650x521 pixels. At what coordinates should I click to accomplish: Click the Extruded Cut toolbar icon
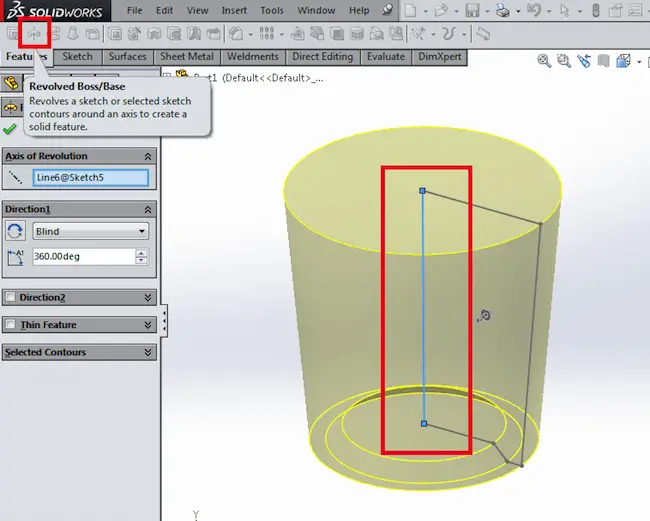[x=115, y=34]
